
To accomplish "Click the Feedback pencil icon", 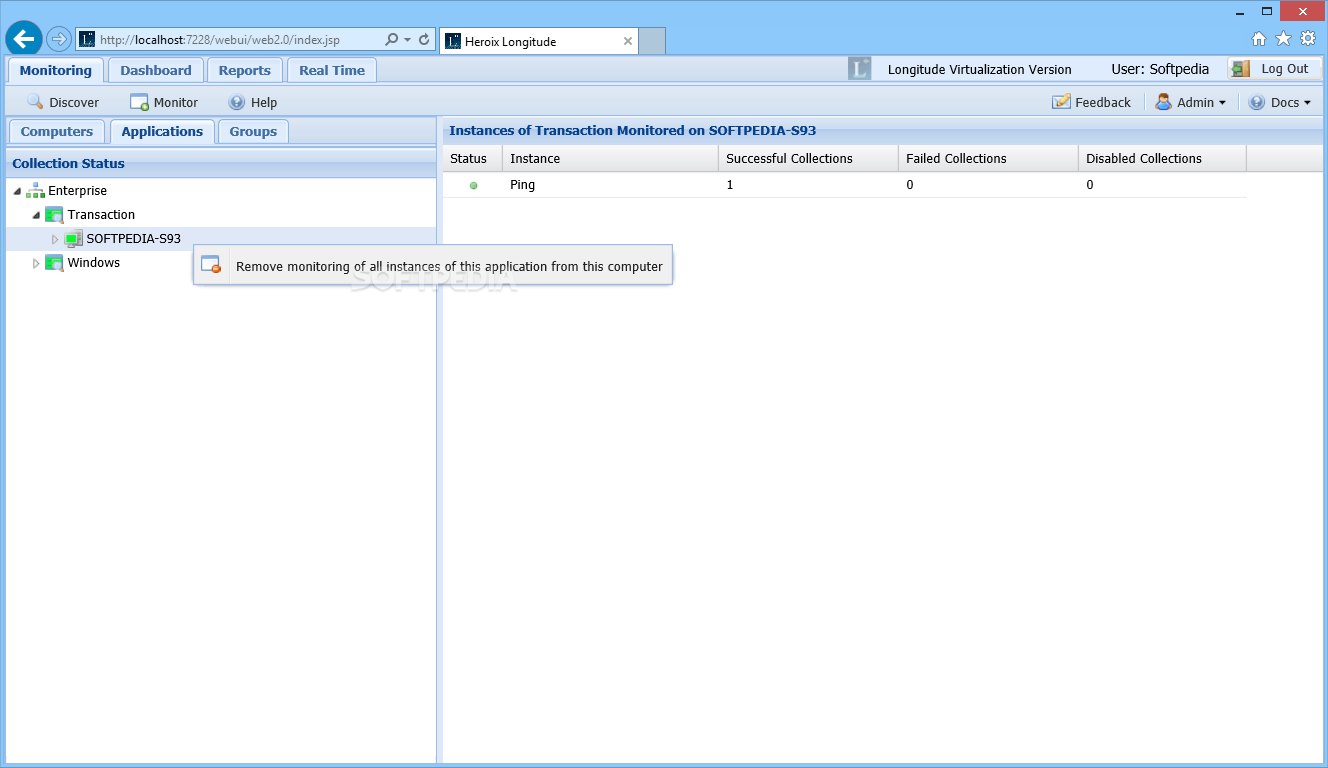I will (x=1061, y=102).
